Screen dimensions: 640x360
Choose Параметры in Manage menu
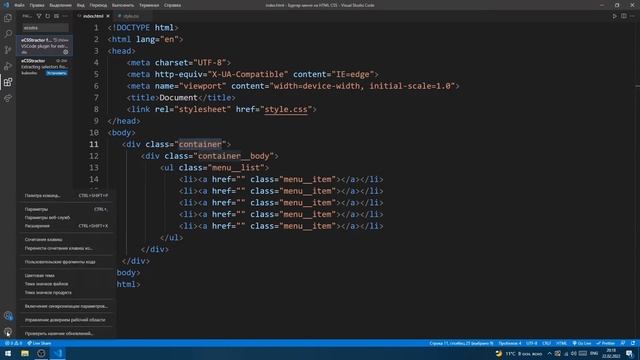click(x=66, y=209)
